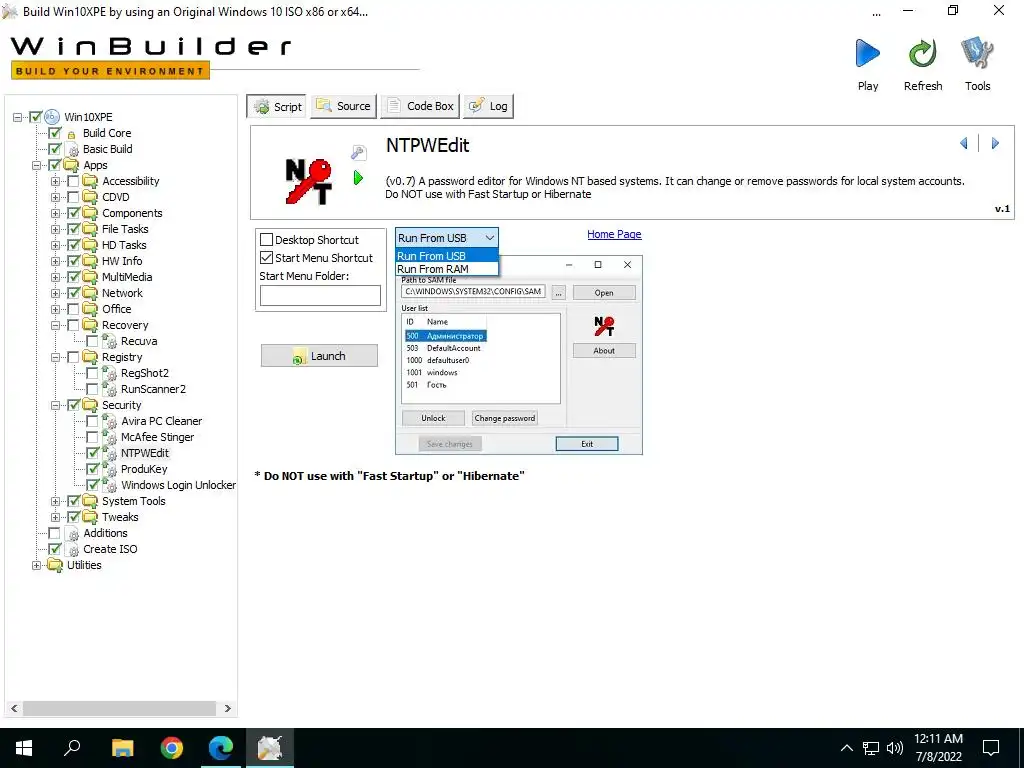The height and width of the screenshot is (768, 1024).
Task: Open taskbar search magnifier
Action: pyautogui.click(x=72, y=747)
